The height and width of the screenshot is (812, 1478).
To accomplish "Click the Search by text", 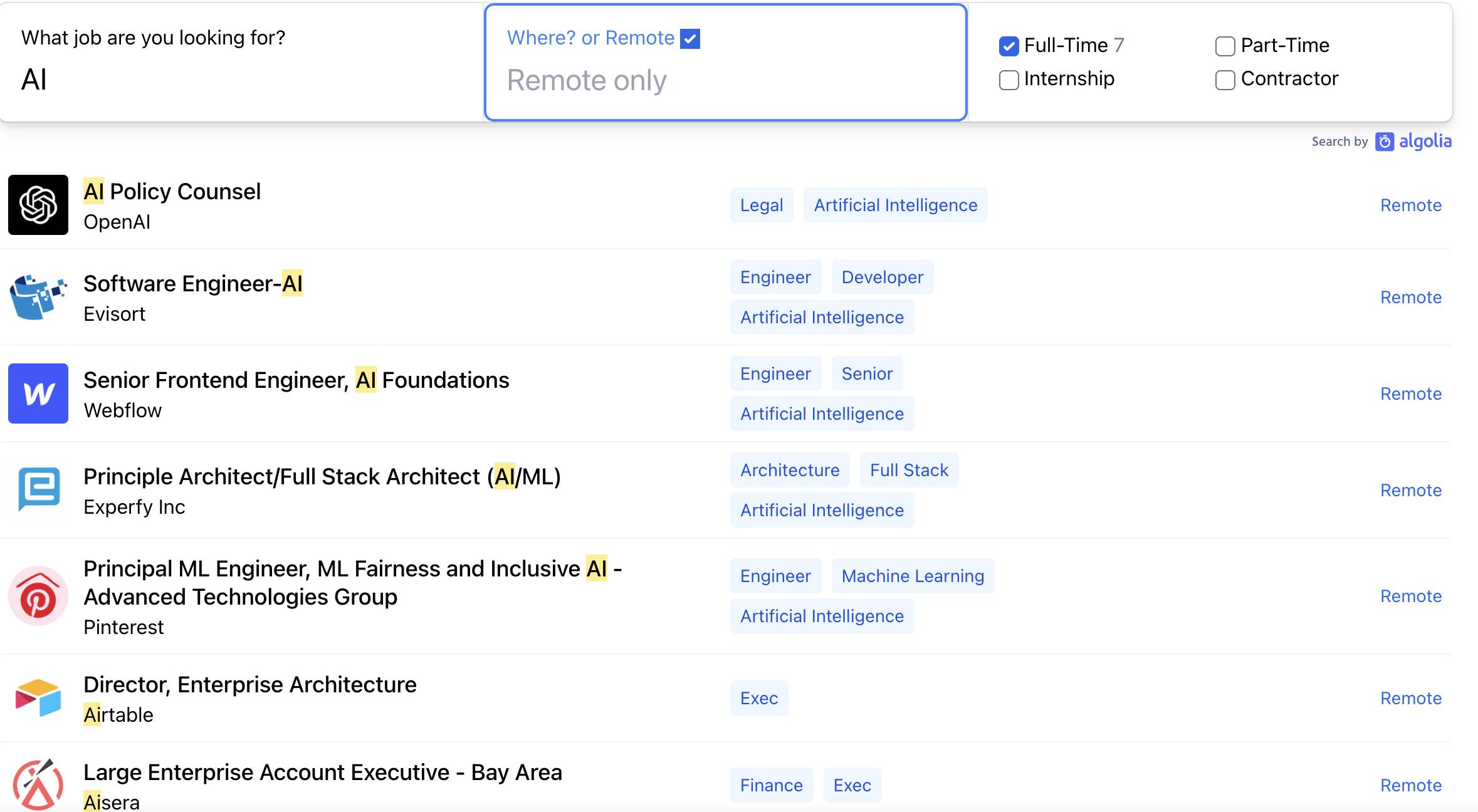I will (1339, 142).
